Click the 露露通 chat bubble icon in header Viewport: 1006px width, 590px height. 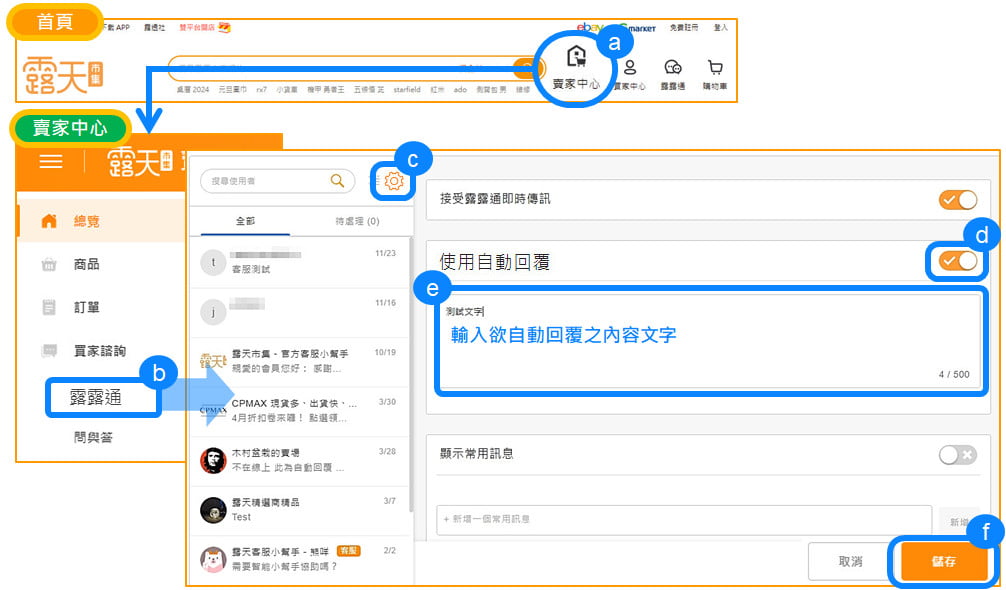pyautogui.click(x=673, y=73)
